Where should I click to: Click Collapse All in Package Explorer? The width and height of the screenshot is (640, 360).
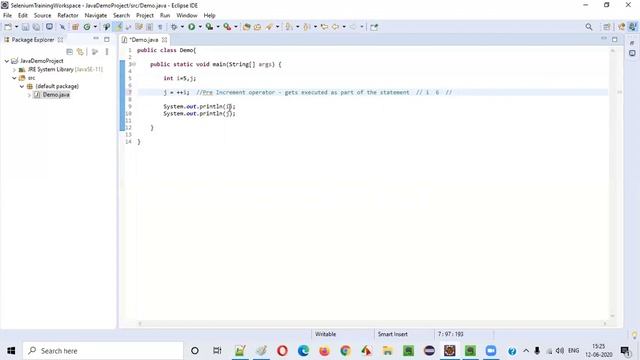coord(69,52)
